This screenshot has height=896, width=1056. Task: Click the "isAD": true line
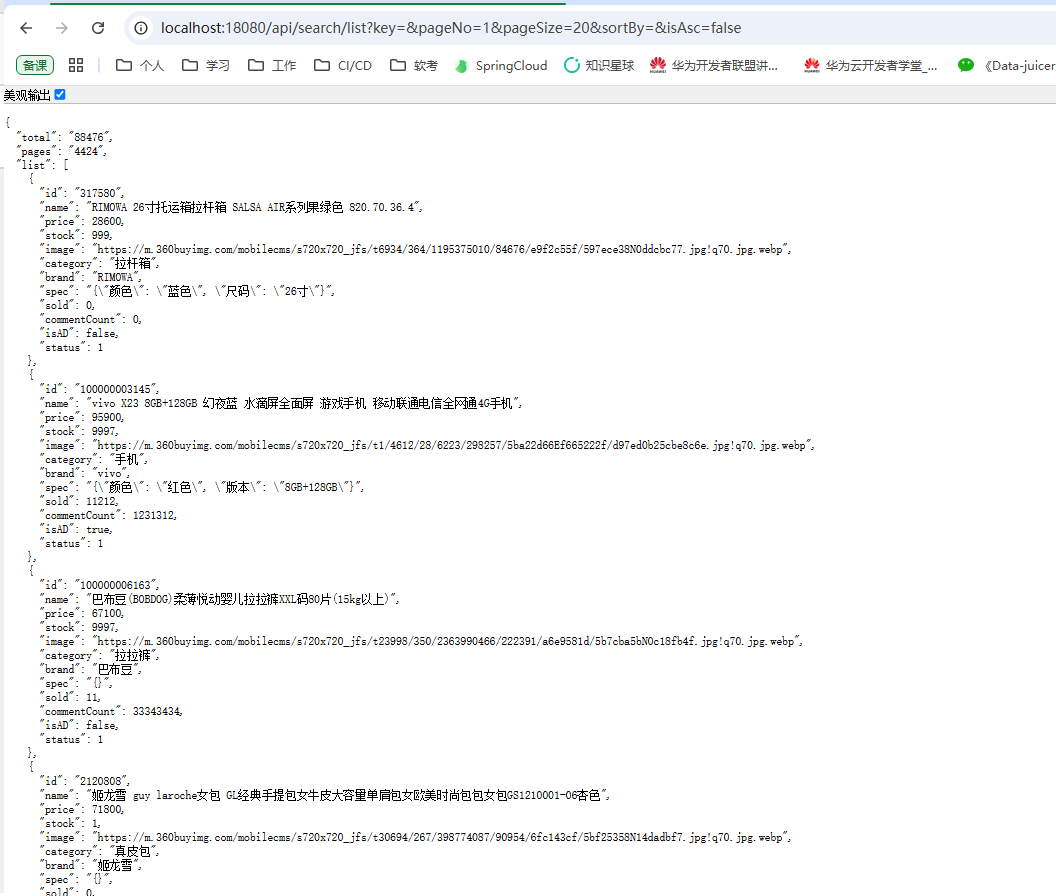click(x=75, y=530)
